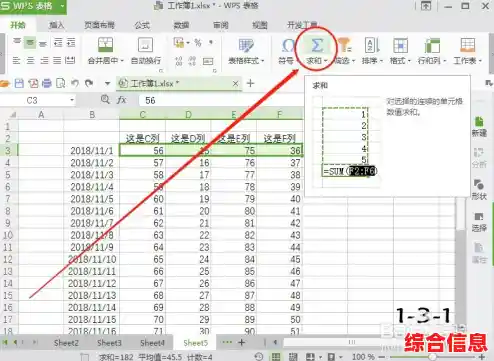Viewport: 494px width, 361px height.
Task: Apply percent style with the % icon
Action: [198, 43]
